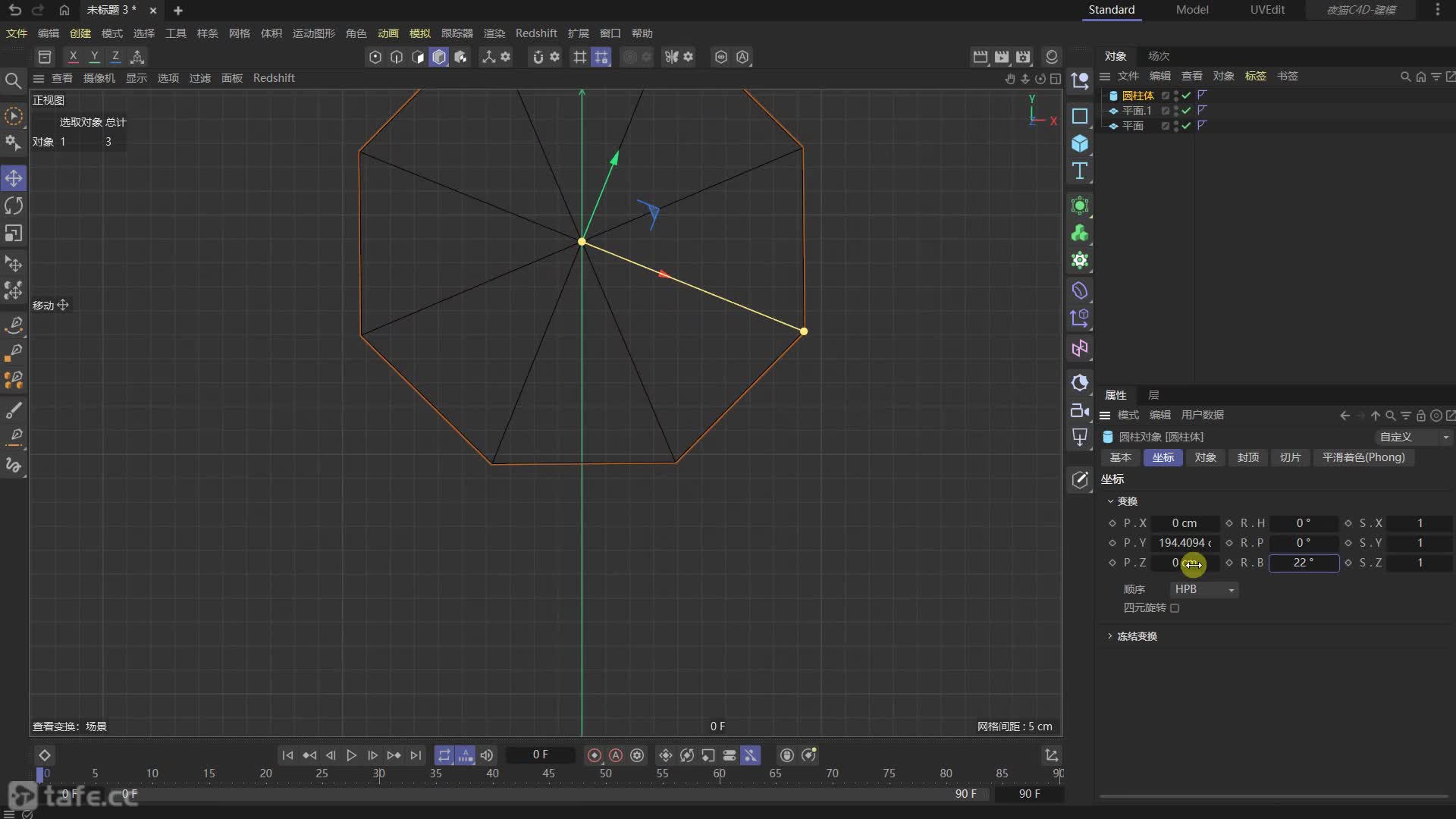Screen dimensions: 1456x819
Task: Open the 自定义 dropdown in attributes
Action: 1414,437
